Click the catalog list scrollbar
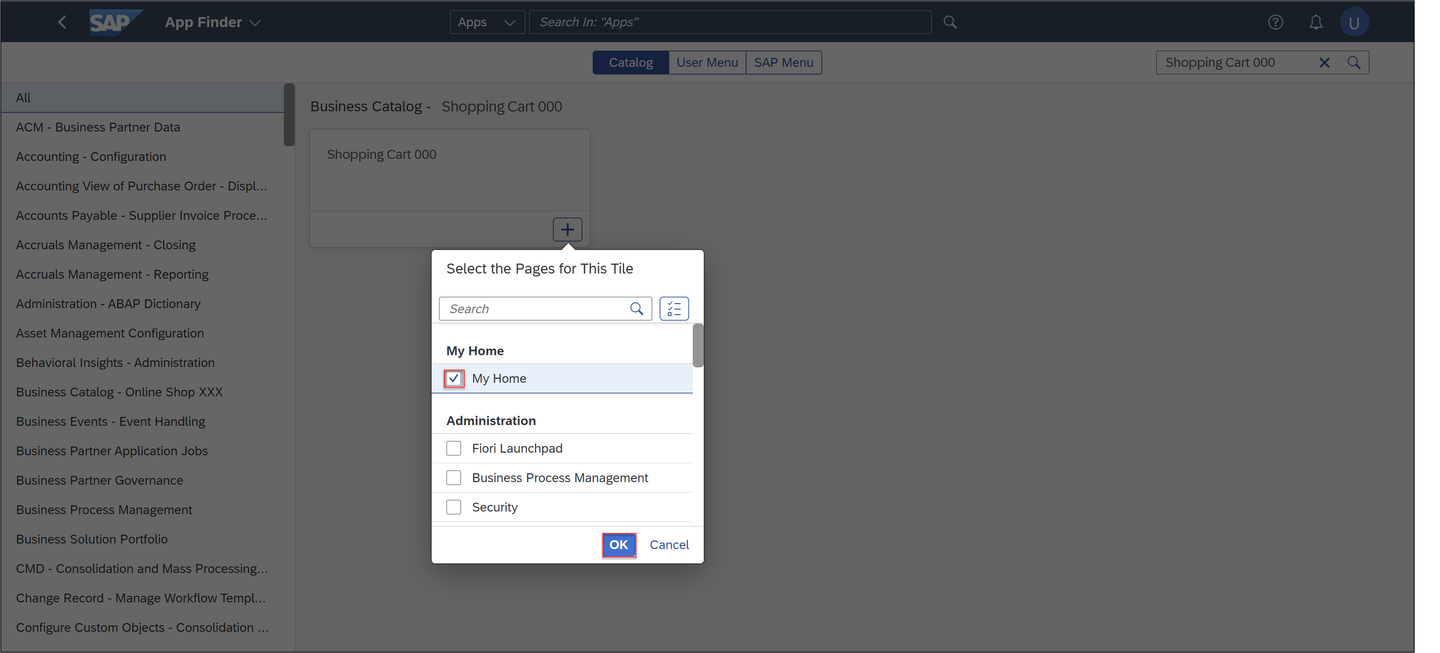Viewport: 1440px width, 653px height. click(289, 115)
